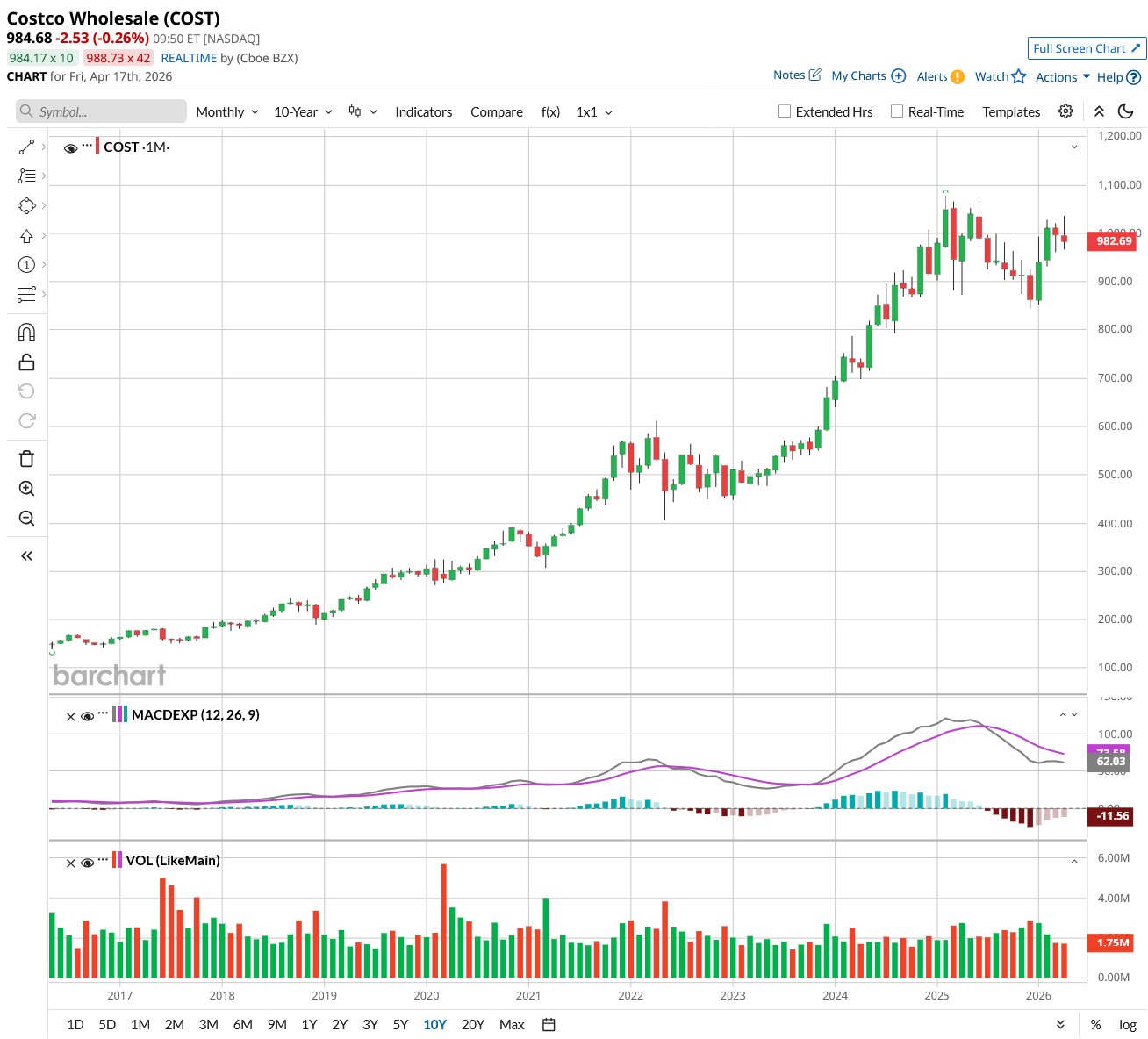Click the red COST series color swatch
Screen dimensions: 1148x1039
pos(97,147)
